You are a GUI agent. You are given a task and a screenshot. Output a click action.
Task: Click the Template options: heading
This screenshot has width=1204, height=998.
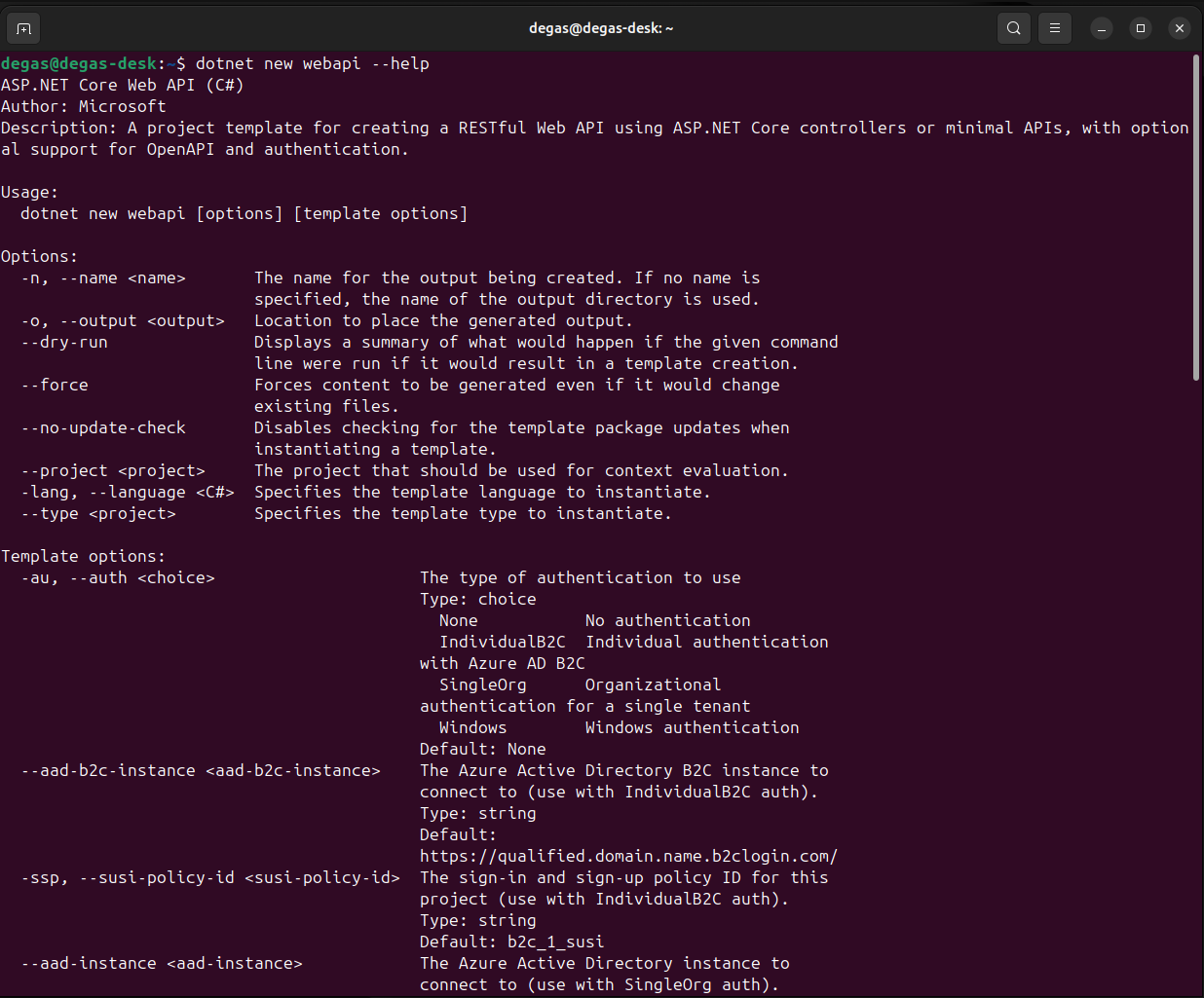tap(84, 556)
